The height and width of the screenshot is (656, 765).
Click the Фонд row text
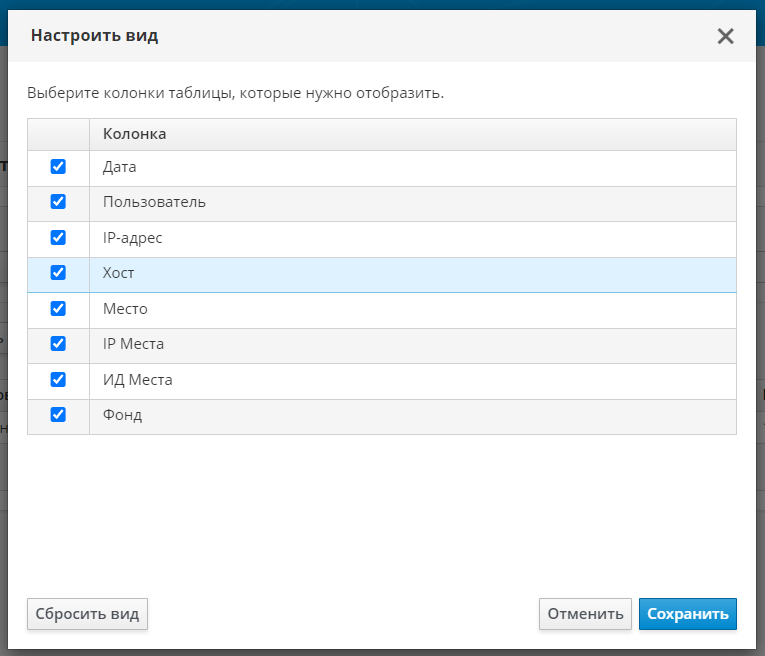(122, 416)
